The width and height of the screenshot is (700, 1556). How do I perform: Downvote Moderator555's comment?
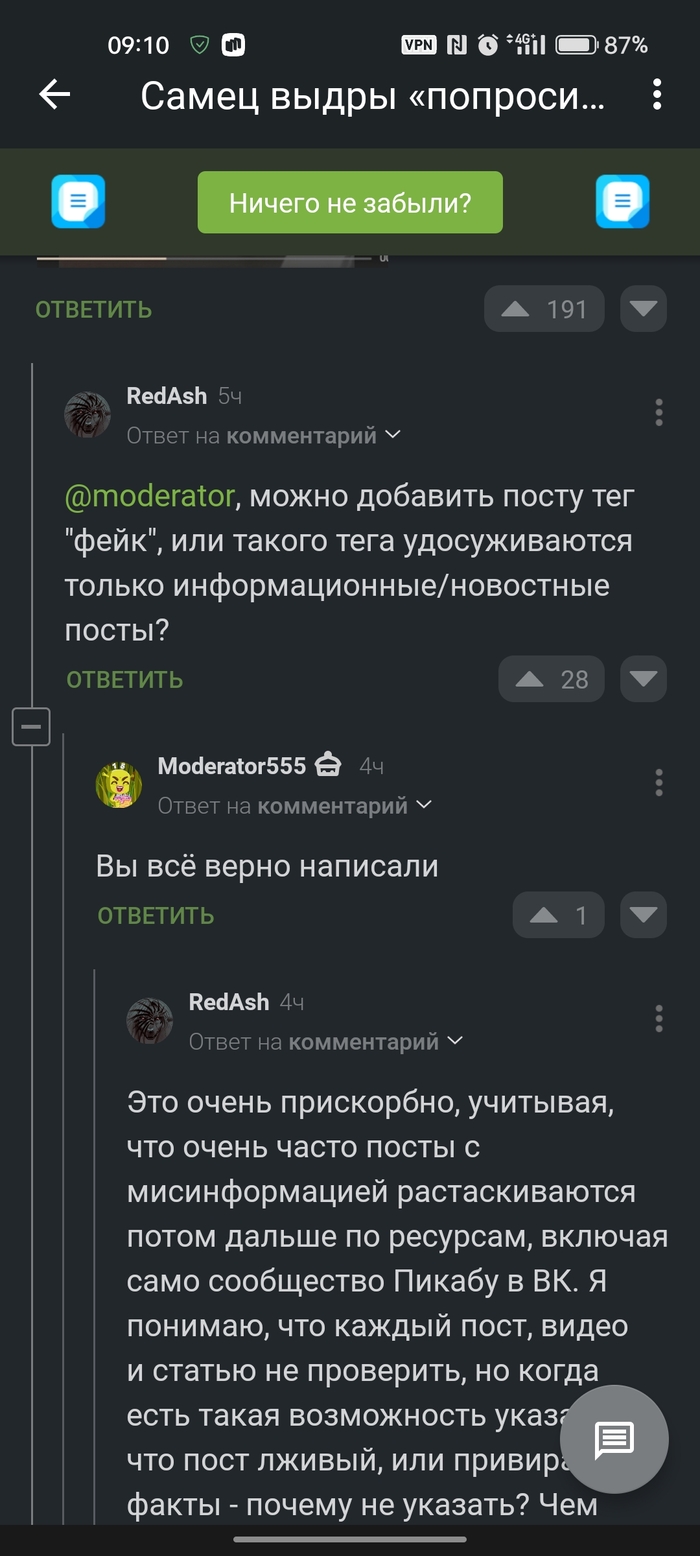pyautogui.click(x=643, y=915)
